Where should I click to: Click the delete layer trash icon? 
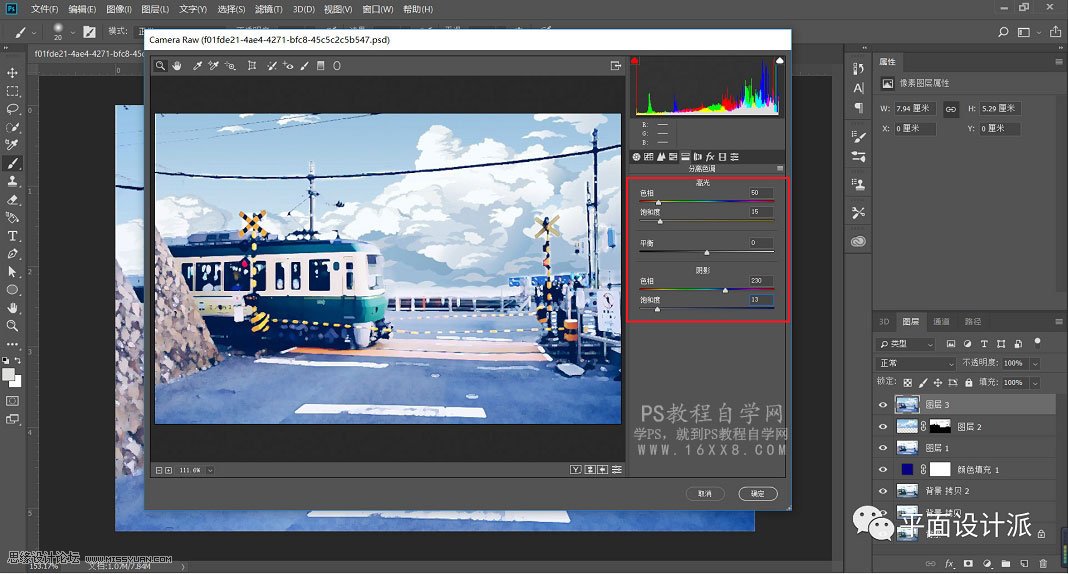[1043, 563]
